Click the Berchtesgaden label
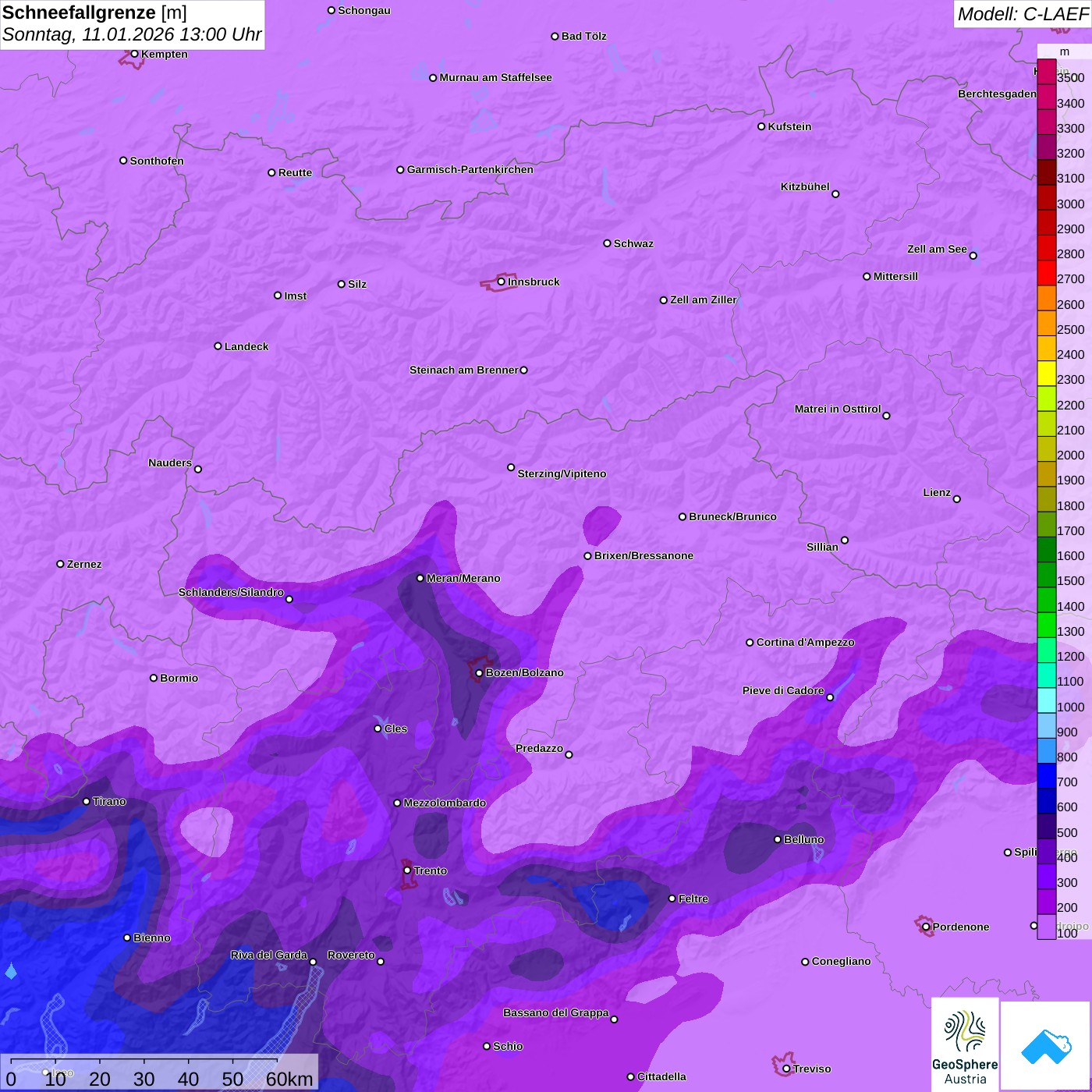Viewport: 1092px width, 1092px height. pos(998,94)
